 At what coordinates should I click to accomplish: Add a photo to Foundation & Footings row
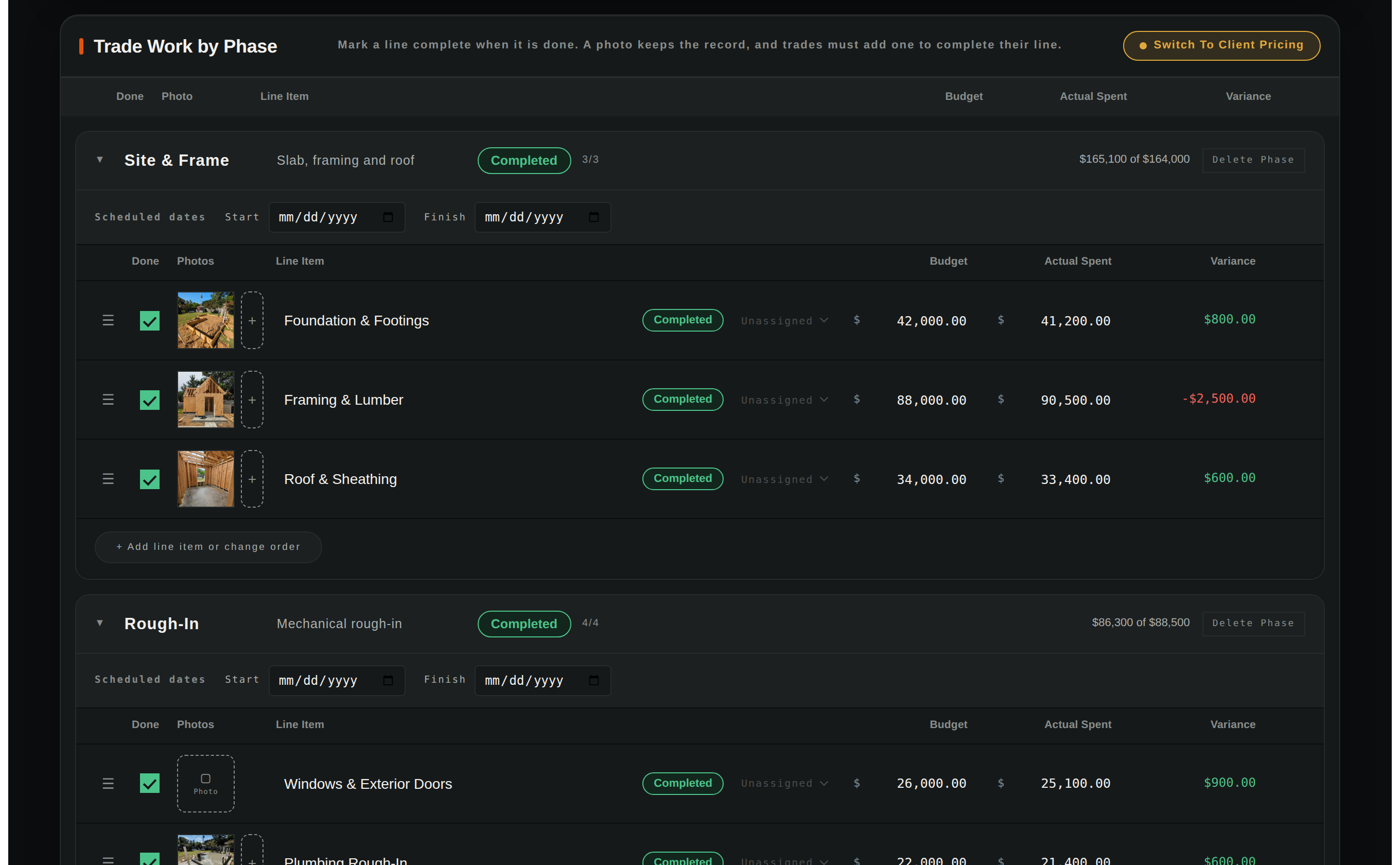252,320
